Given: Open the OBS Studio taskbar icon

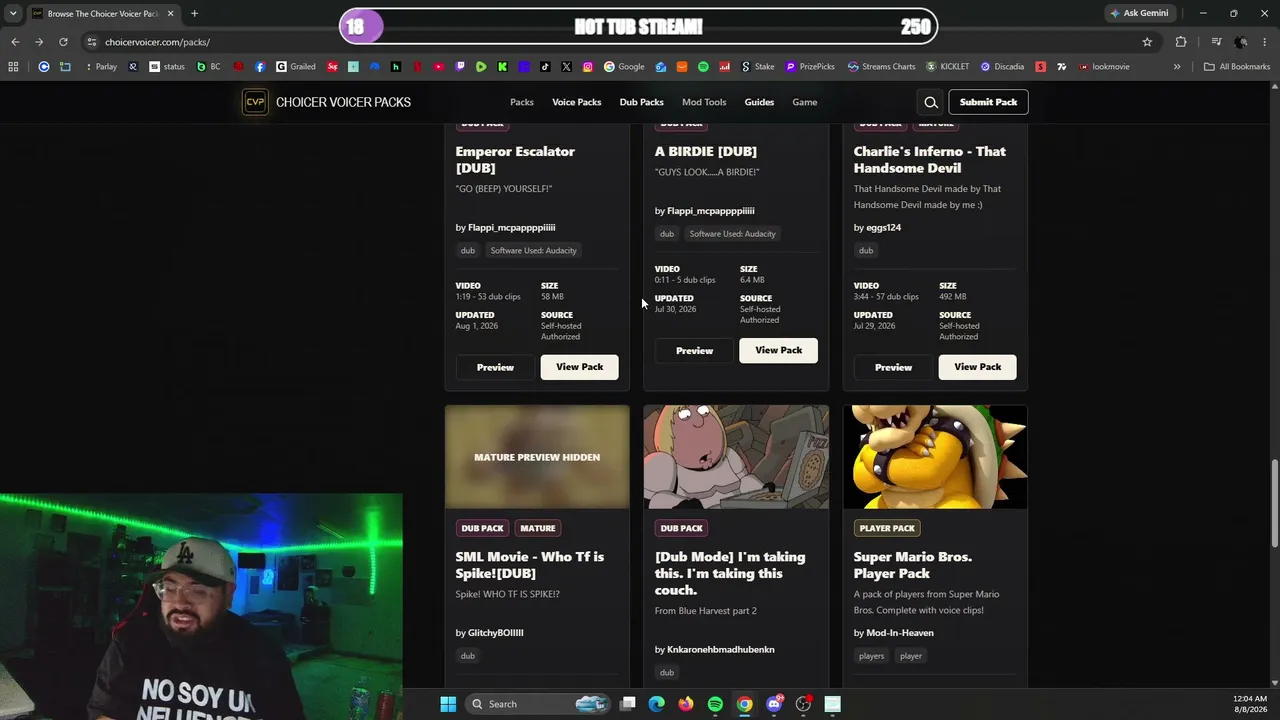Looking at the screenshot, I should click(x=803, y=704).
